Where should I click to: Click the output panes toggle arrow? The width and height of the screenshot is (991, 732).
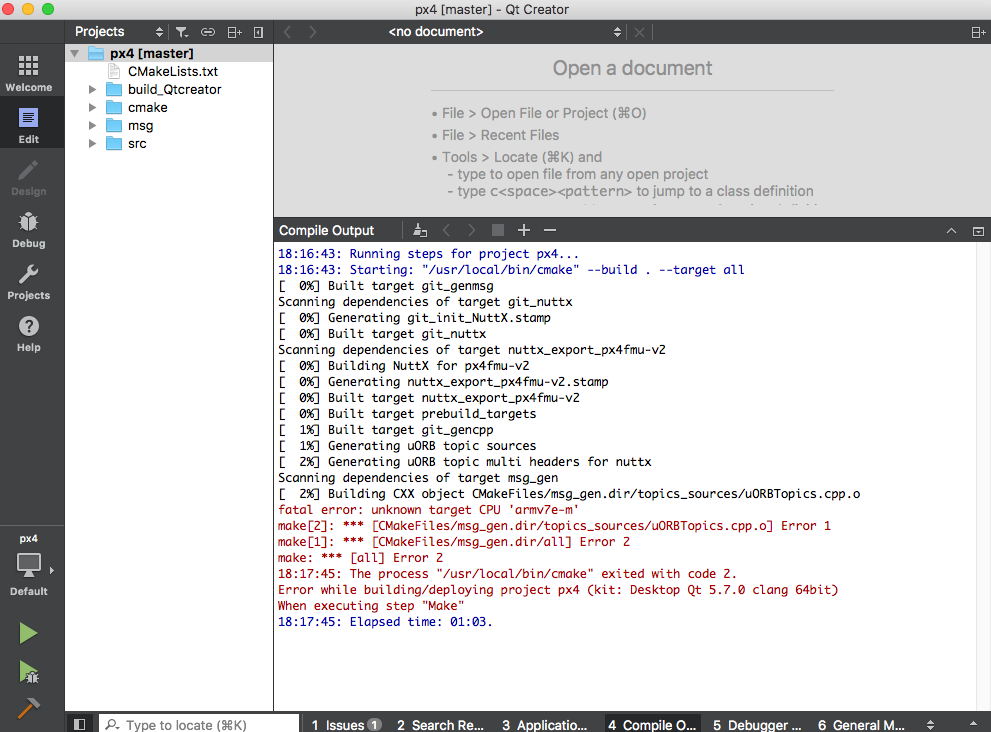973,724
